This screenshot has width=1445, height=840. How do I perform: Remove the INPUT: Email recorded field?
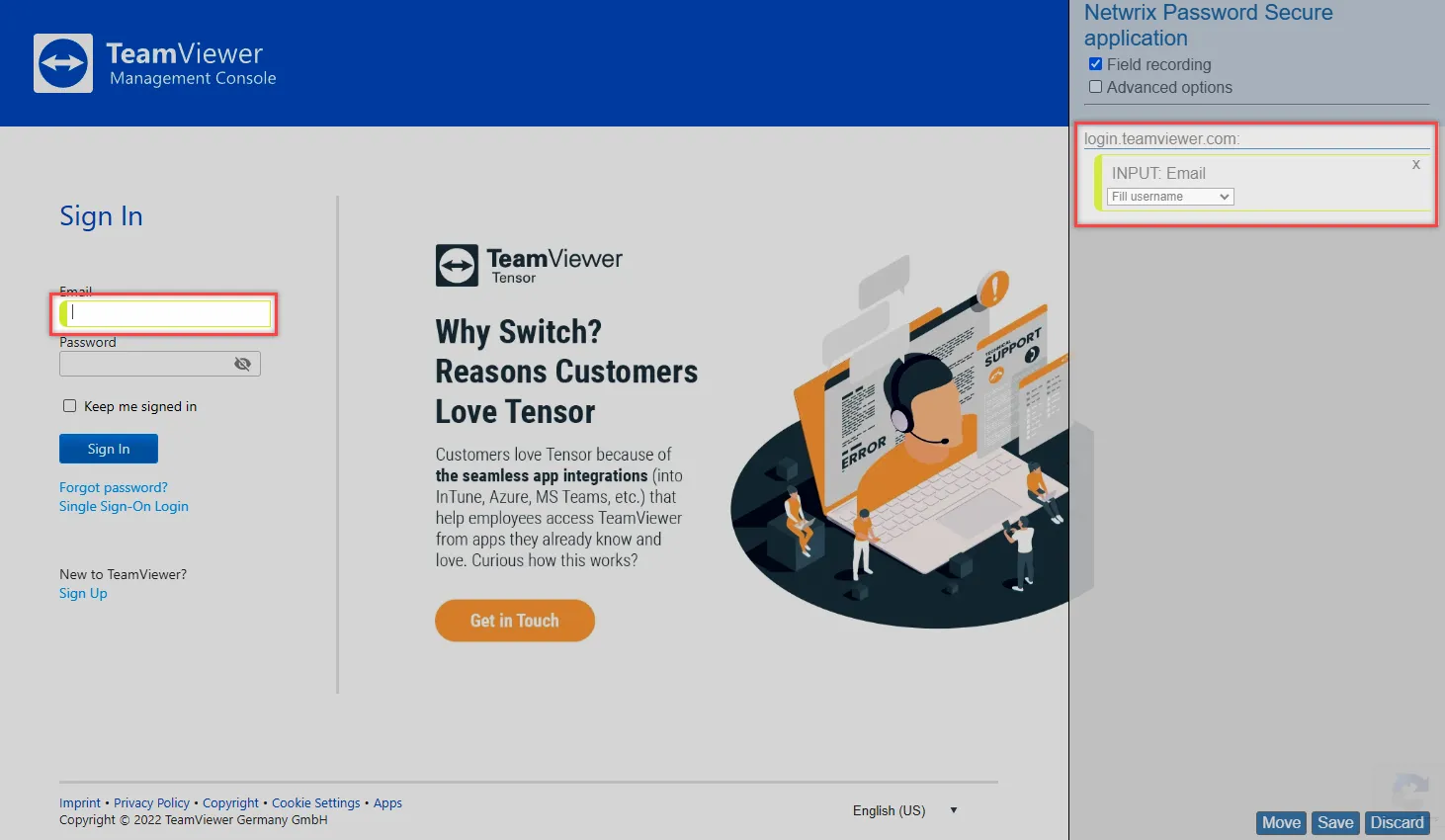(1416, 165)
